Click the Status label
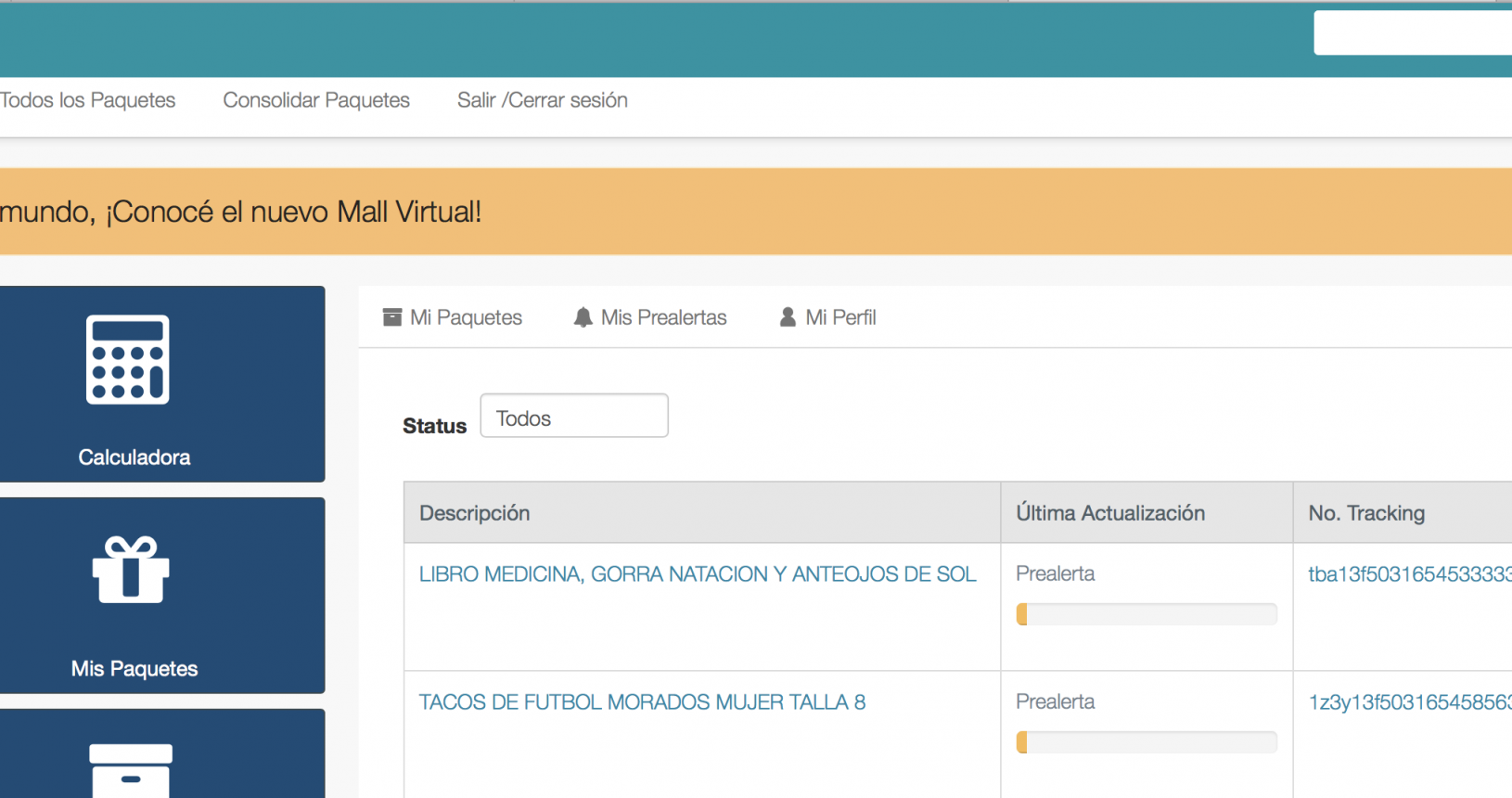This screenshot has height=798, width=1512. [434, 426]
